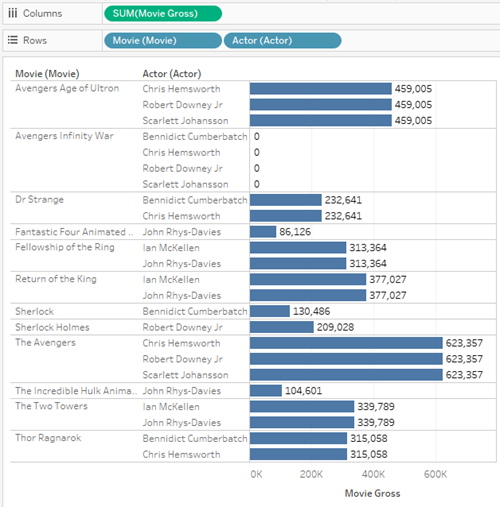Click the Sherlock bar for Bennidict Cumberbatch
Screen dimensions: 500x507
point(270,311)
